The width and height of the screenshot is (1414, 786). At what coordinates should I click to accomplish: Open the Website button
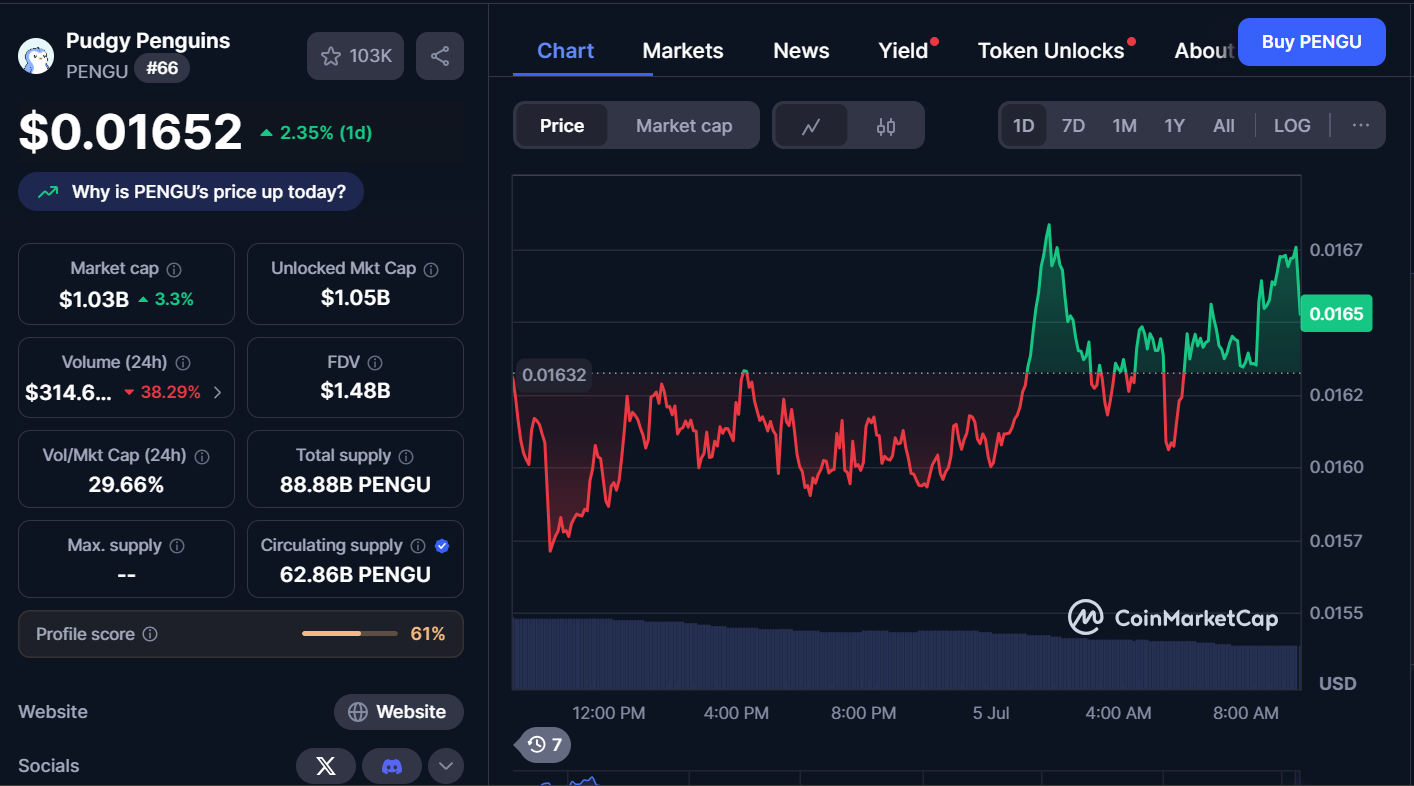399,712
